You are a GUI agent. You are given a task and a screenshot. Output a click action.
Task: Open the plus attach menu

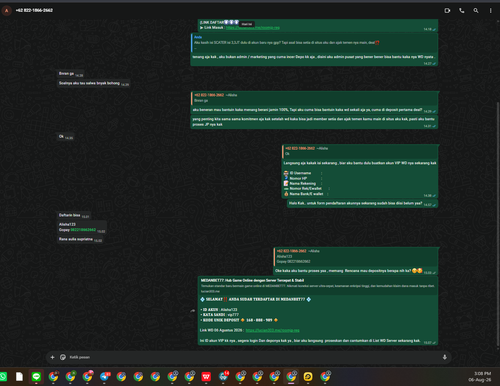pos(52,357)
